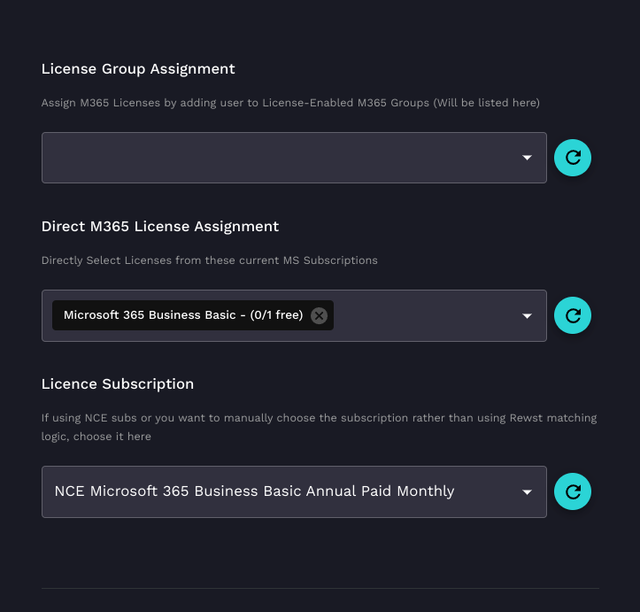
Task: Click the License Group Assignment heading
Action: (x=138, y=69)
